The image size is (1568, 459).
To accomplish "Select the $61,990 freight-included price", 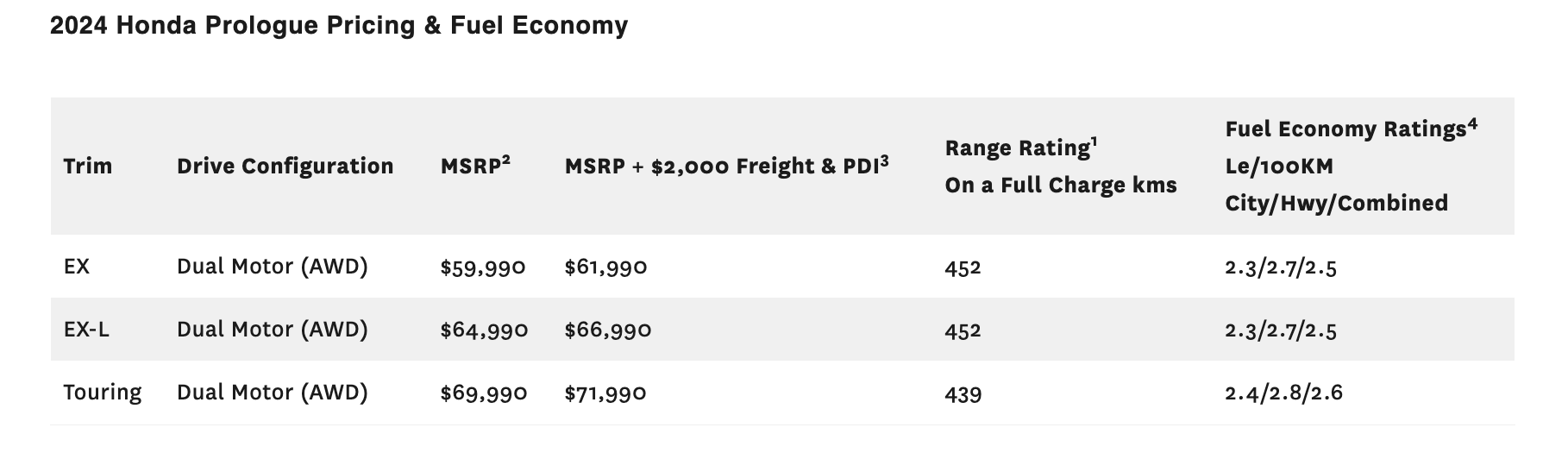I will [x=605, y=267].
